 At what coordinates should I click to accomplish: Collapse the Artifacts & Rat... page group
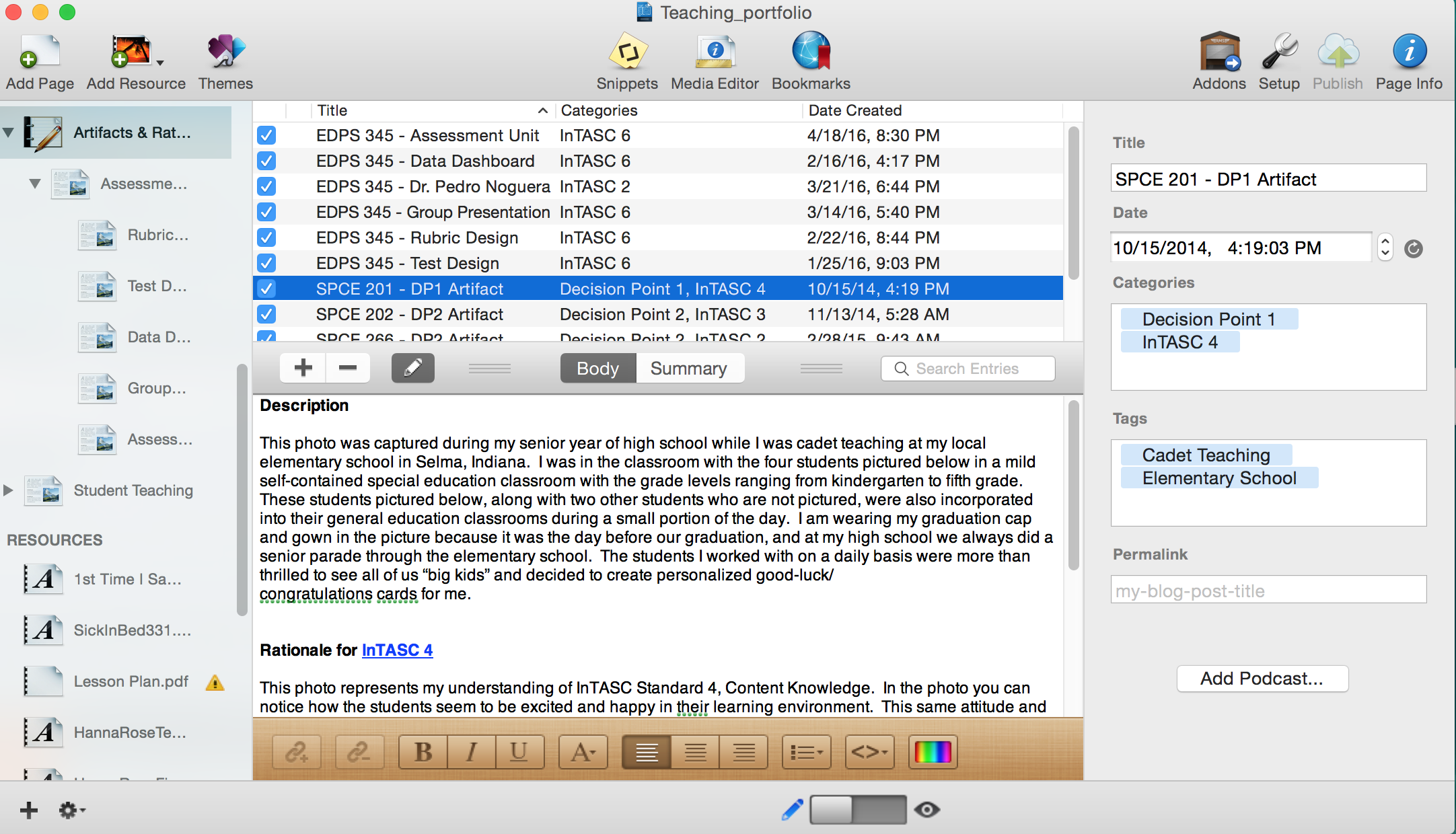[x=8, y=132]
